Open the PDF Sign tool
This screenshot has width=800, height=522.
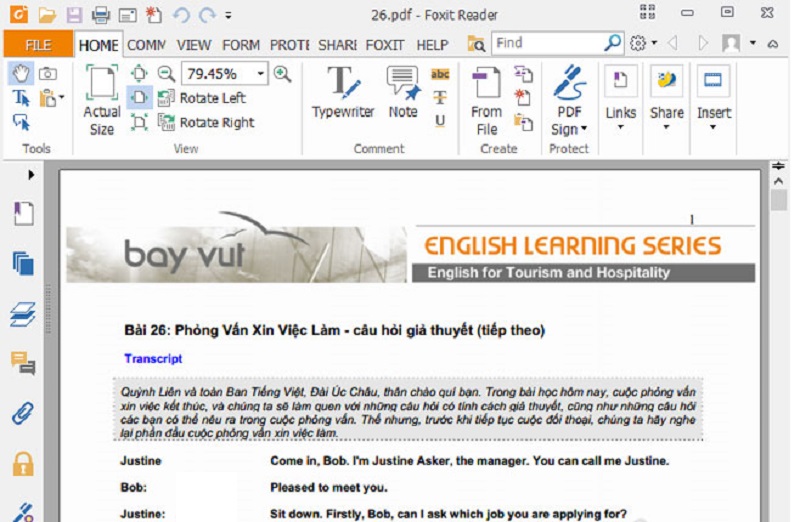click(569, 101)
